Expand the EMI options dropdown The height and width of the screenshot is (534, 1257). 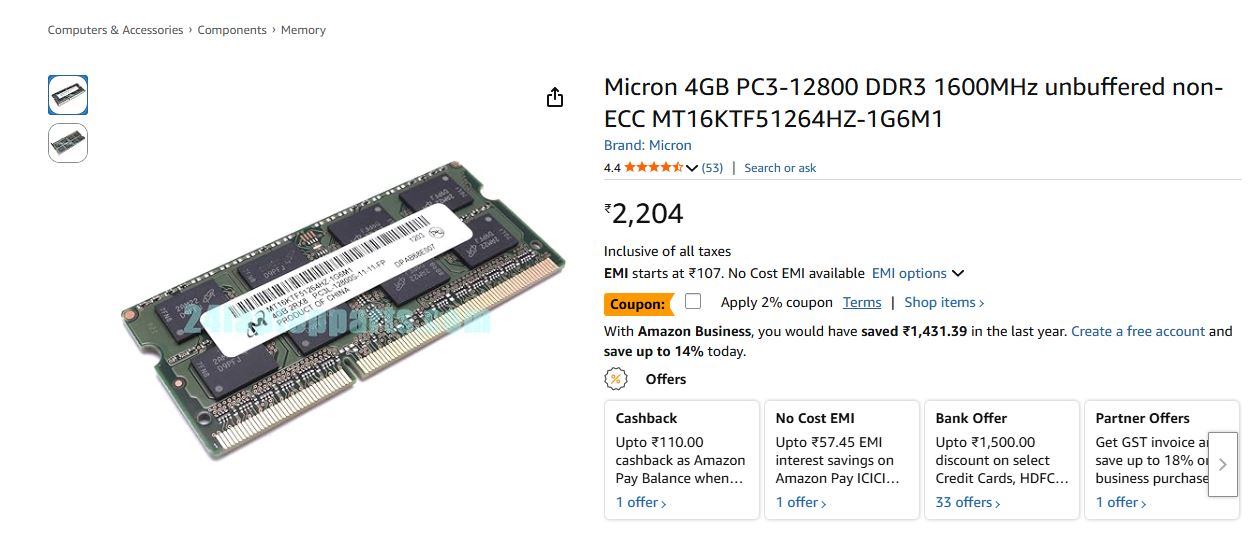917,273
